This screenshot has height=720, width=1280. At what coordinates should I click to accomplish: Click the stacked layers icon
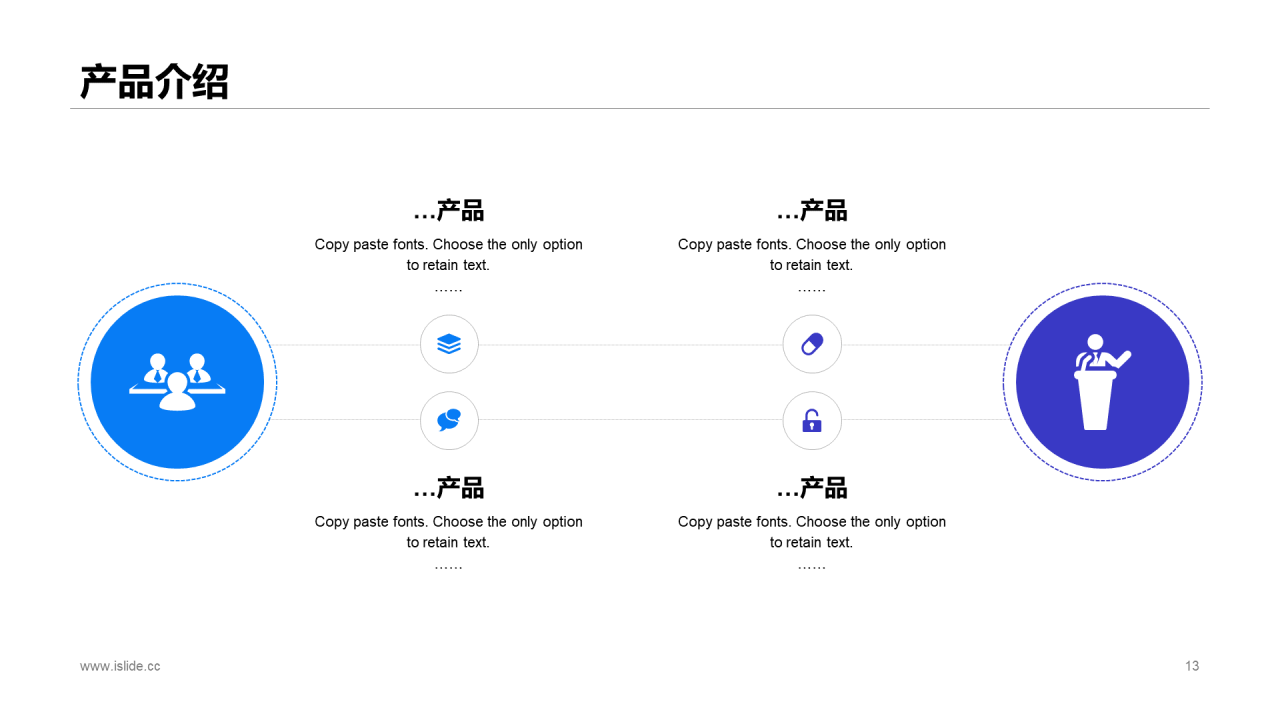[449, 344]
